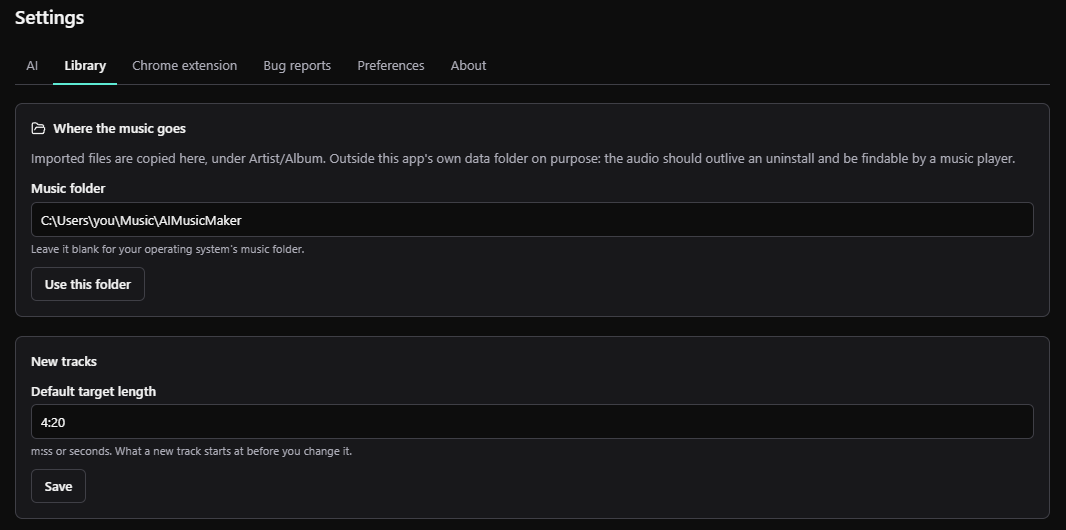Click the hint Leave it blank for your operating system's music folder
Viewport: 1066px width, 530px height.
168,249
